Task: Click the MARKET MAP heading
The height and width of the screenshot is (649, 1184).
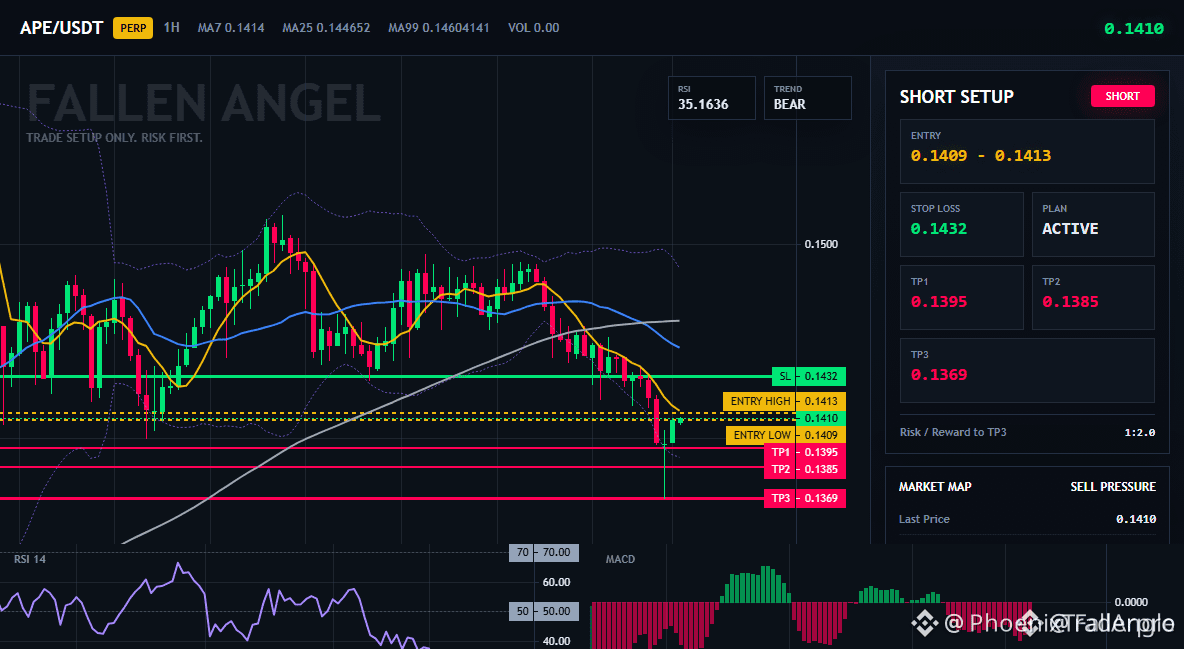Action: 935,487
